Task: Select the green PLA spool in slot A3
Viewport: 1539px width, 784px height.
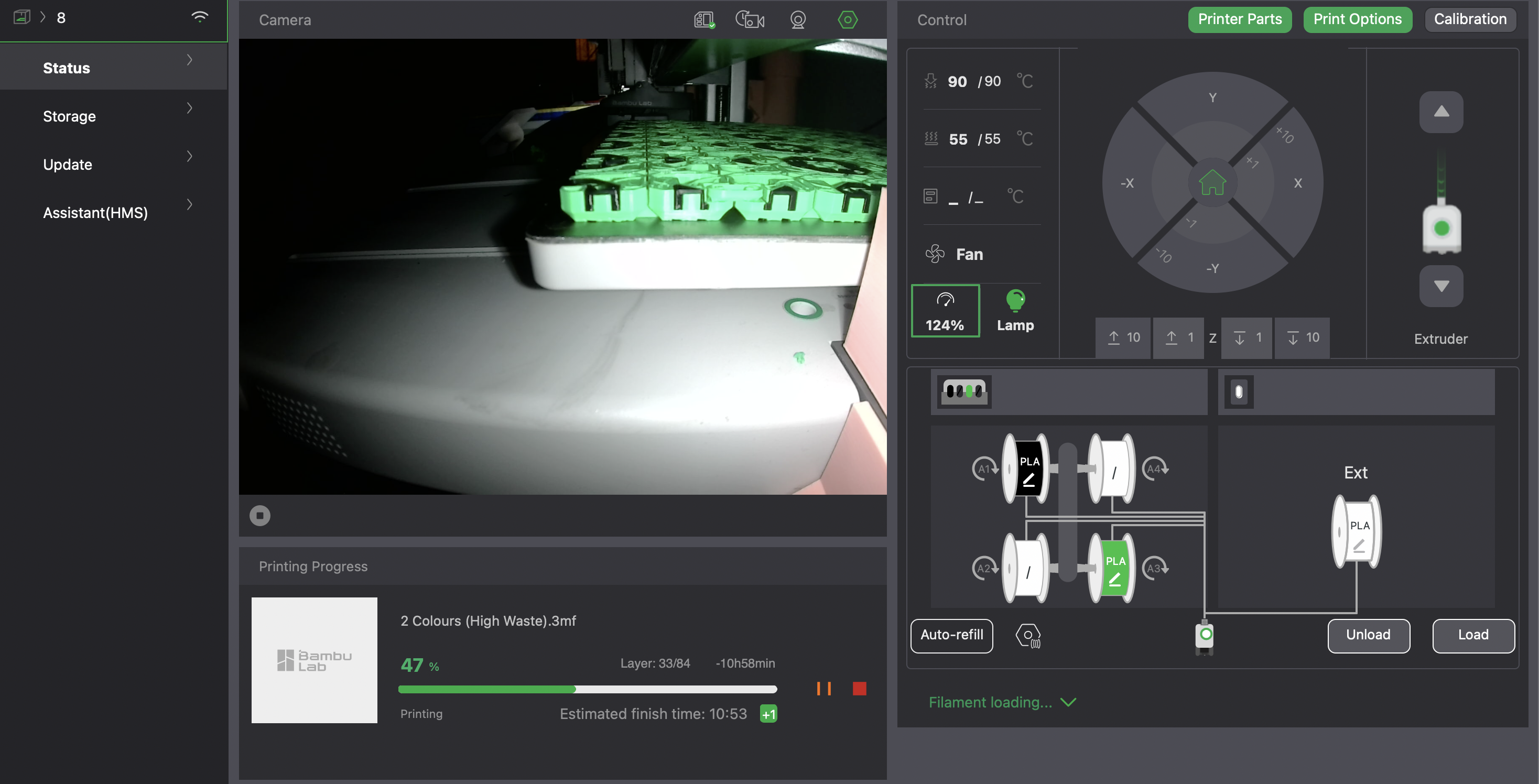Action: click(1112, 569)
